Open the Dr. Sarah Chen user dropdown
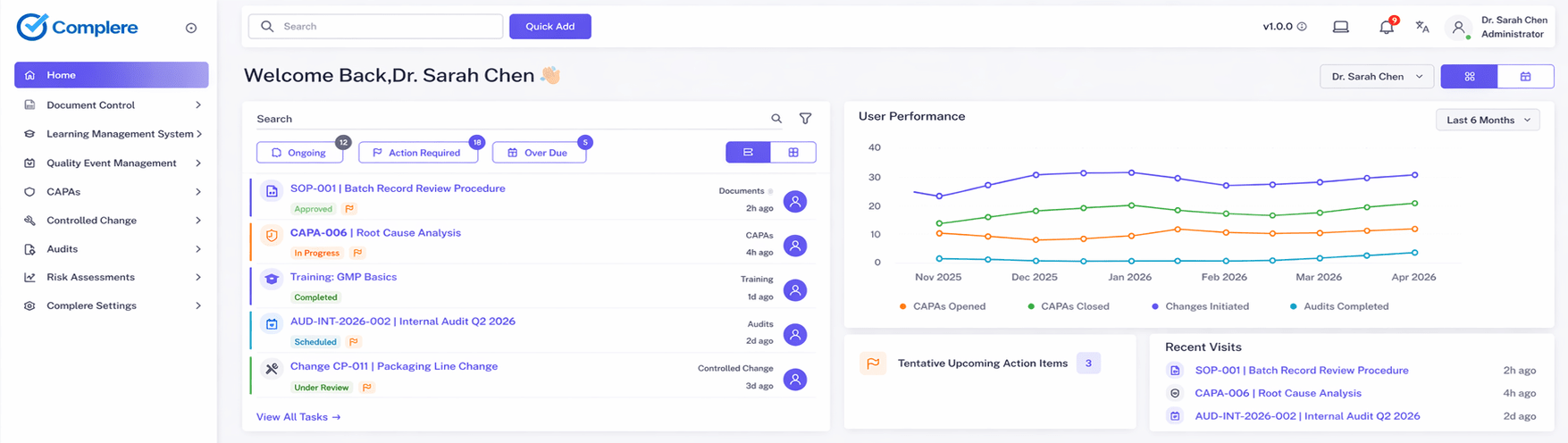1568x443 pixels. [1377, 77]
